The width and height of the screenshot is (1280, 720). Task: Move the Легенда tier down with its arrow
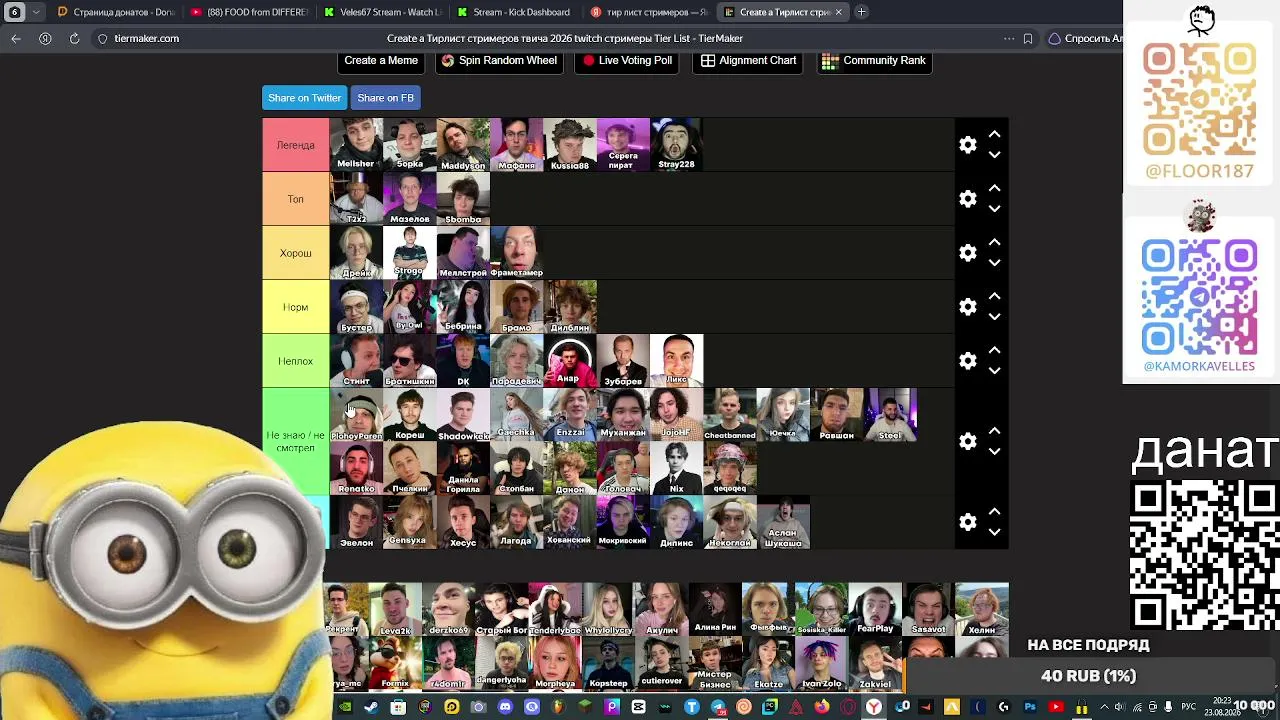pos(994,155)
